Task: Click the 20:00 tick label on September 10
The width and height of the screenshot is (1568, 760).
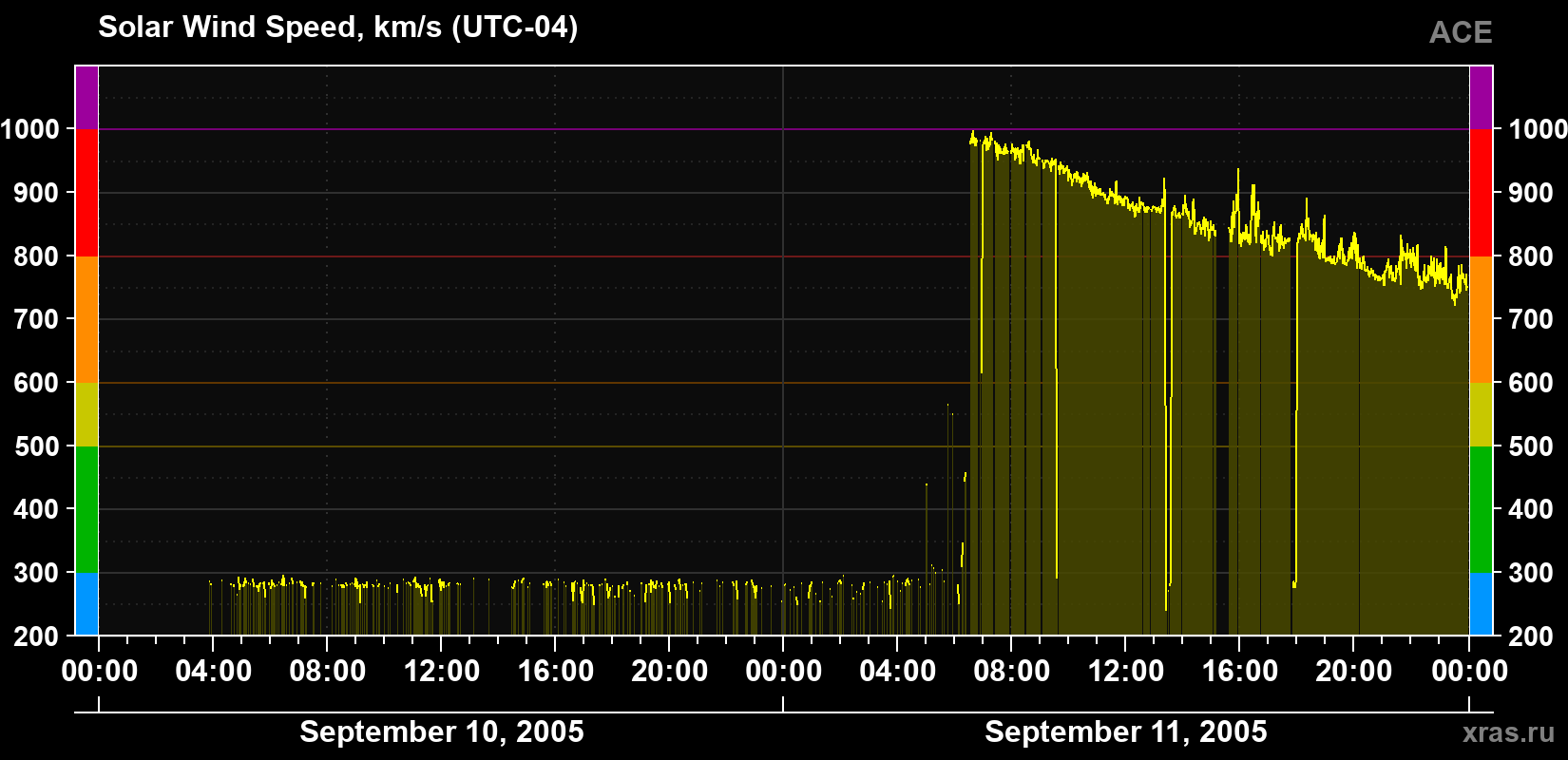Action: coord(670,671)
